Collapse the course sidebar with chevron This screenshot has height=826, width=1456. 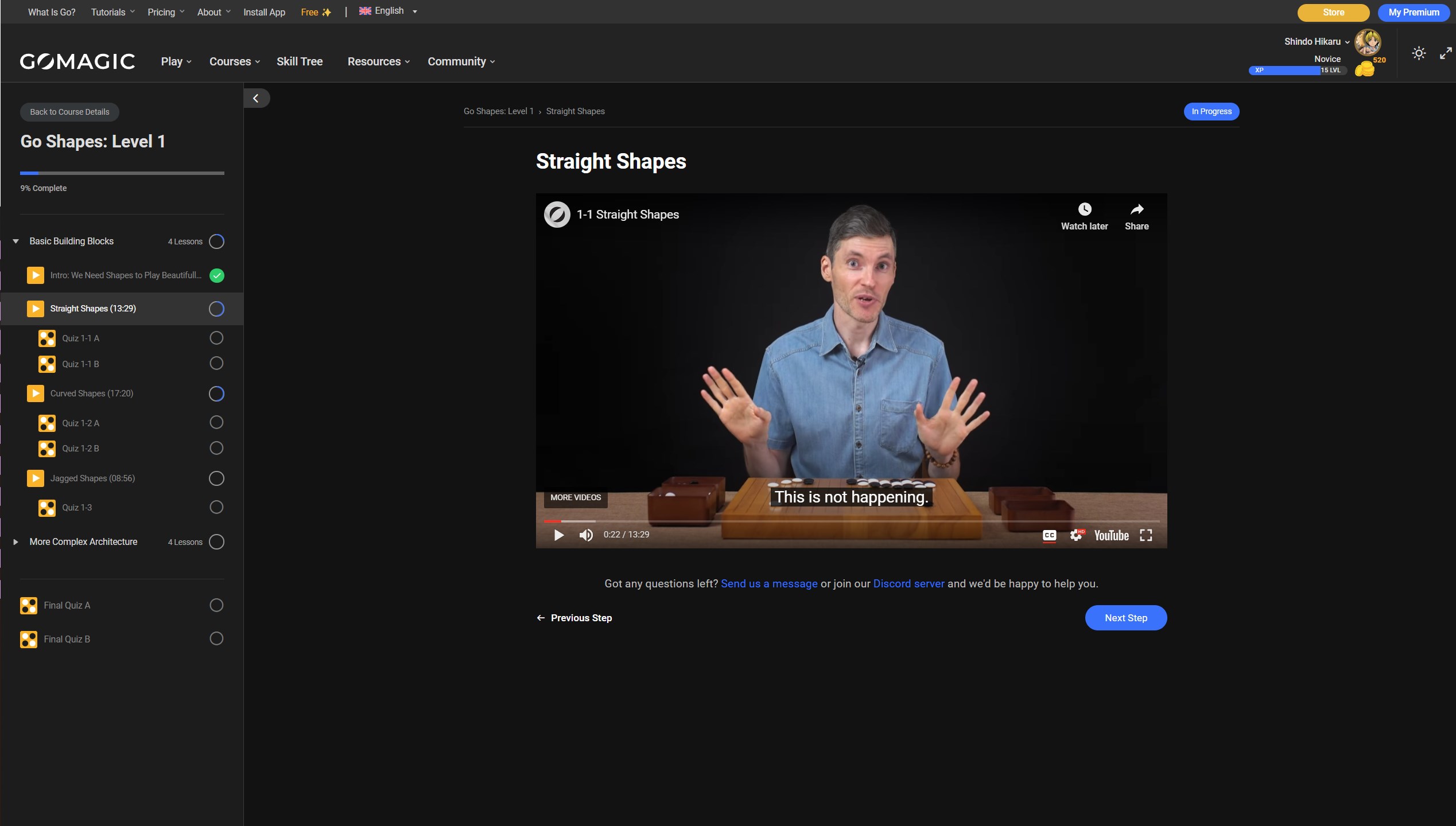[x=256, y=98]
